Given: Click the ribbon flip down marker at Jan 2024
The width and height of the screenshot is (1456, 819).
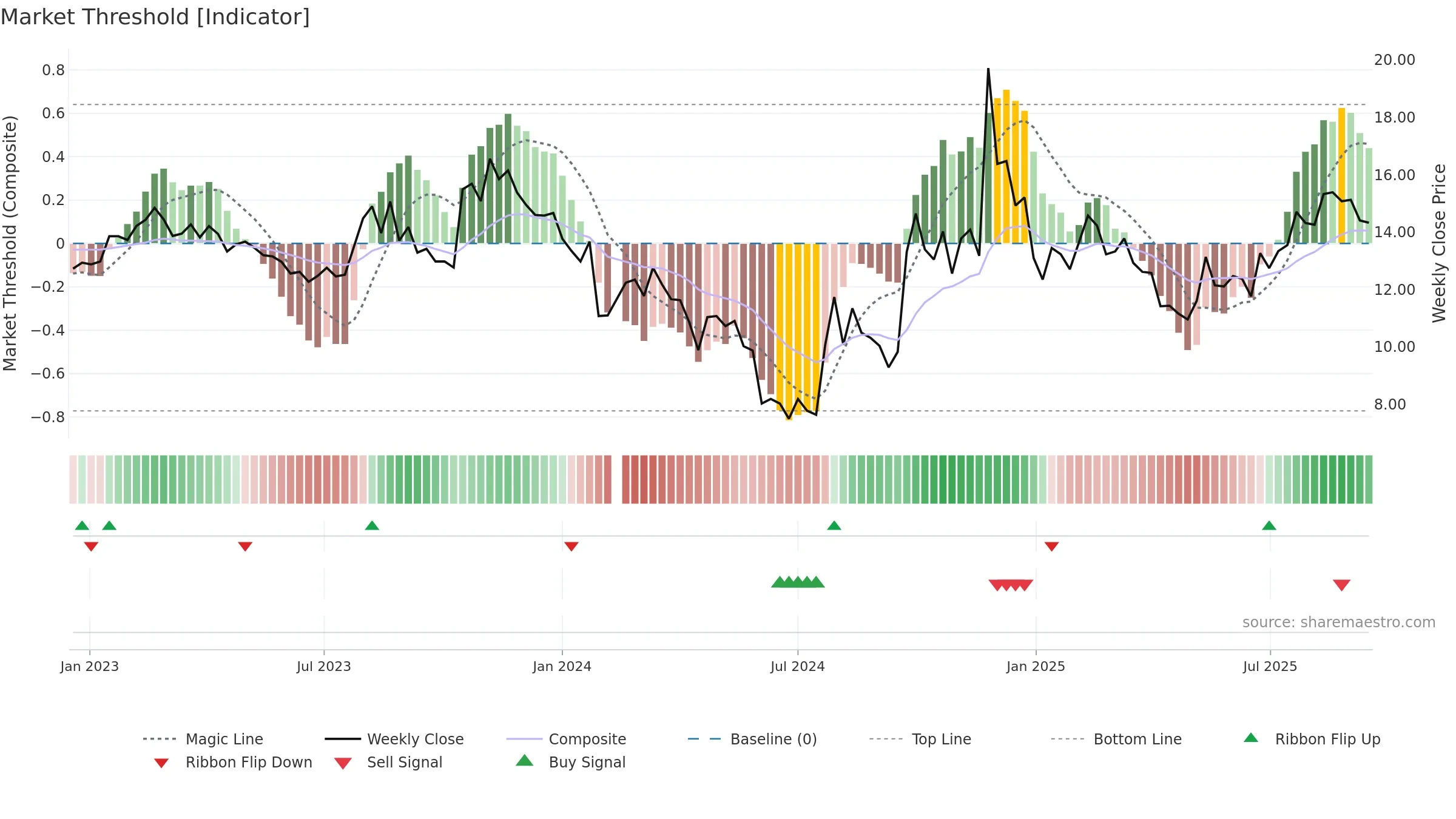Looking at the screenshot, I should (571, 547).
